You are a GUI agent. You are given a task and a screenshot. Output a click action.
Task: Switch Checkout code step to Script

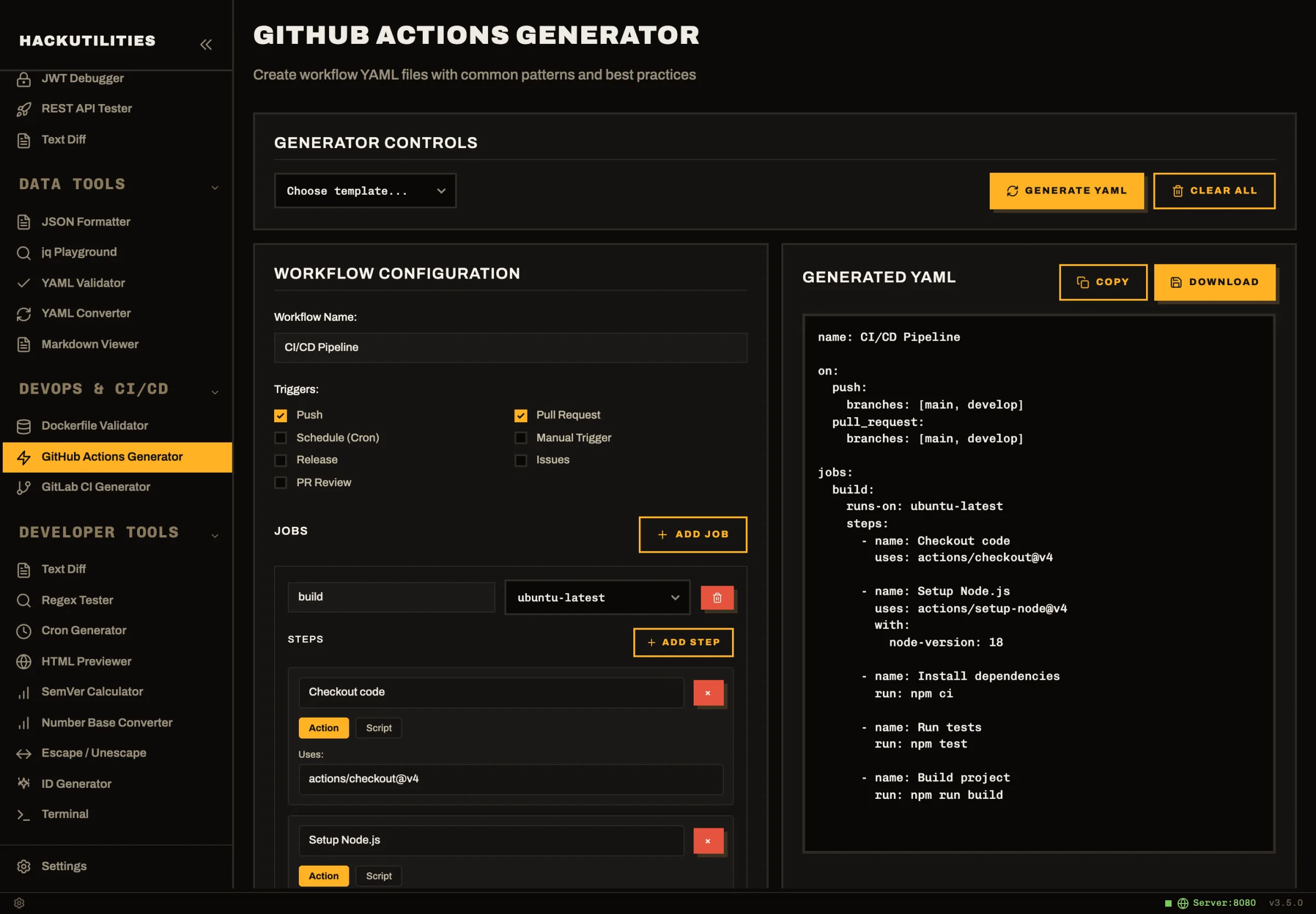(x=378, y=728)
